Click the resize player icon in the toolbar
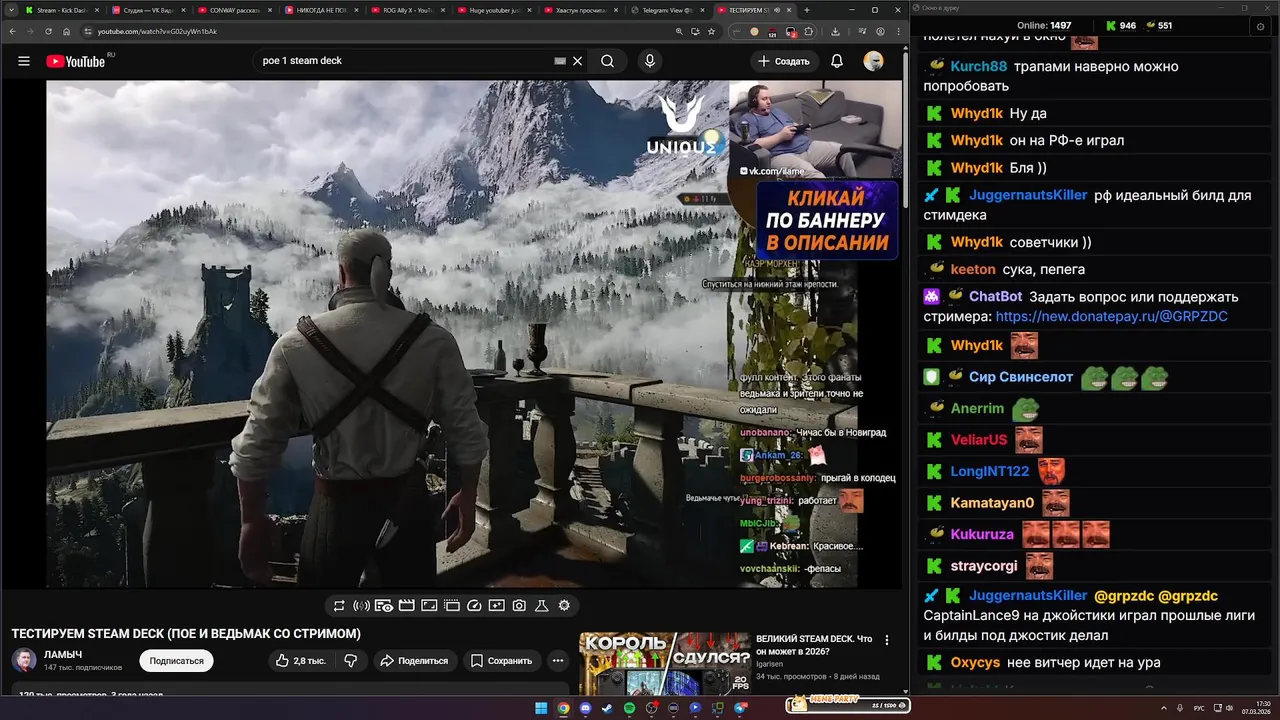This screenshot has width=1280, height=720. pos(429,605)
